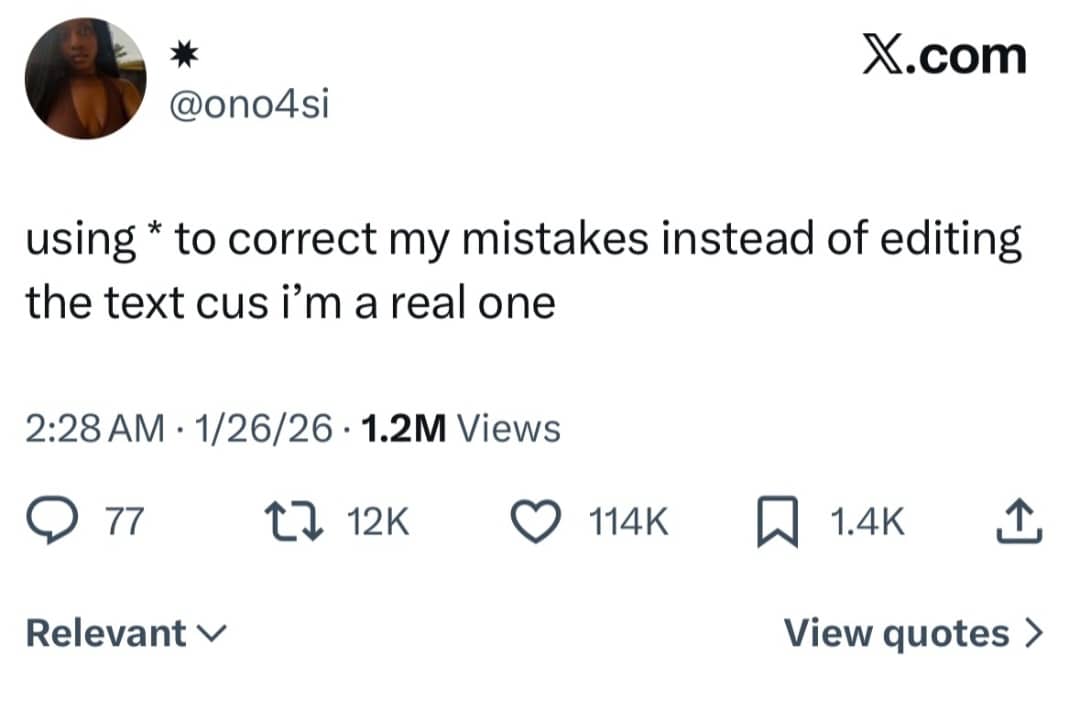The height and width of the screenshot is (720, 1080).
Task: Click the 1.4K bookmarks count
Action: click(x=868, y=522)
